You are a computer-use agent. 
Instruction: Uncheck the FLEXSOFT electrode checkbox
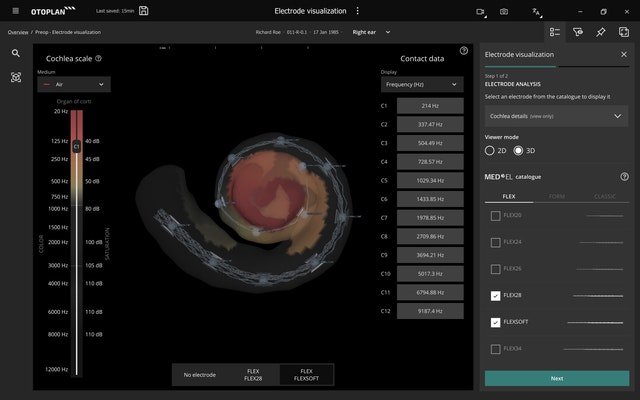pos(496,322)
